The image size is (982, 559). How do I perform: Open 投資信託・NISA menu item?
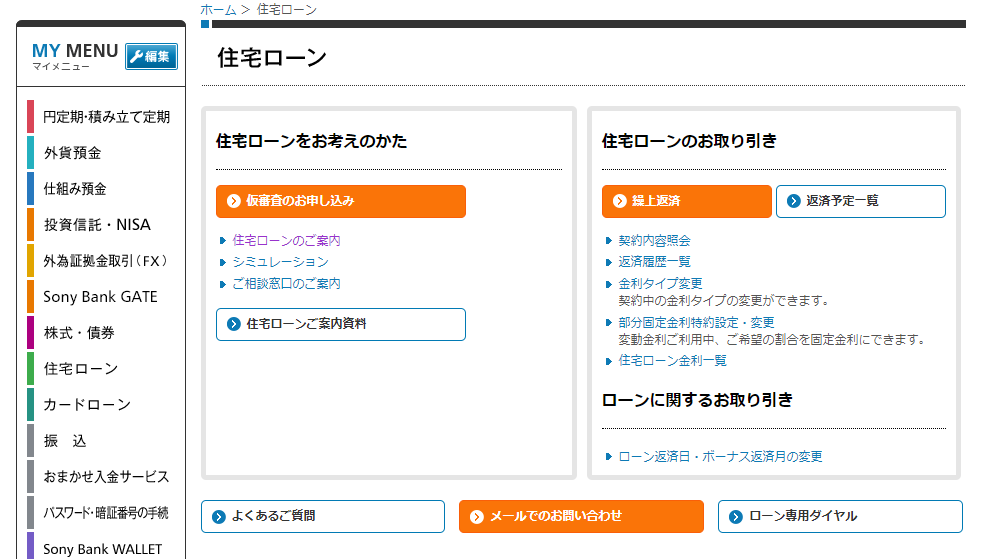97,225
